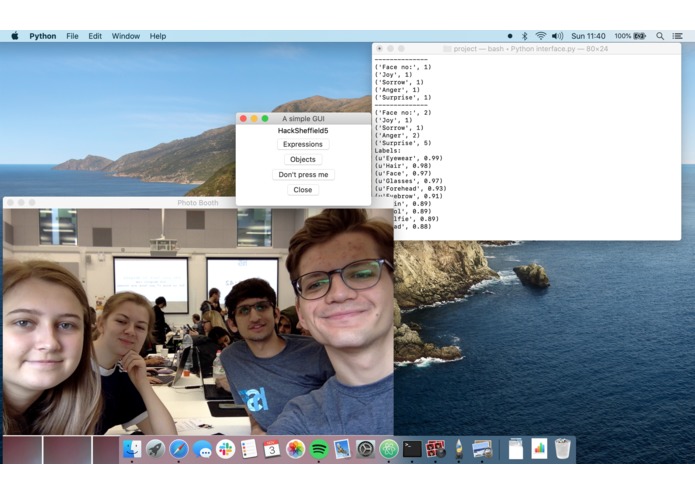Open Calendar from the Dock
Image resolution: width=695 pixels, height=494 pixels.
click(272, 449)
